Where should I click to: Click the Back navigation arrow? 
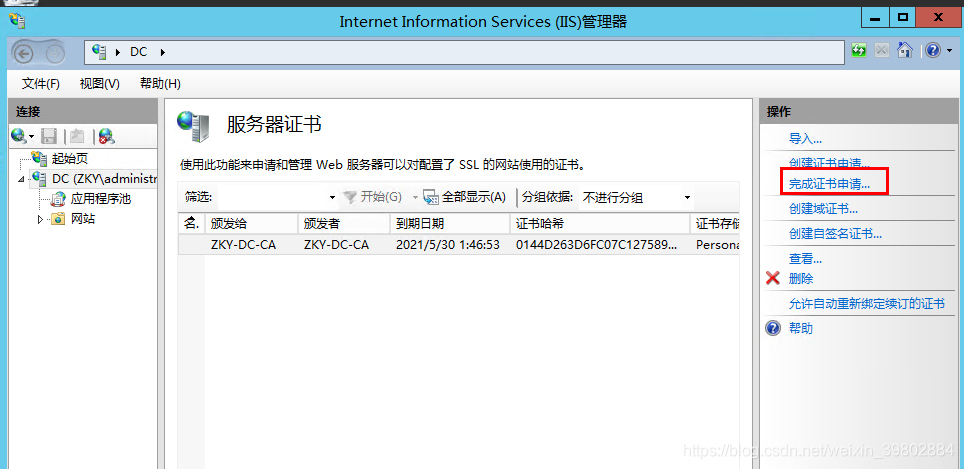click(x=23, y=53)
